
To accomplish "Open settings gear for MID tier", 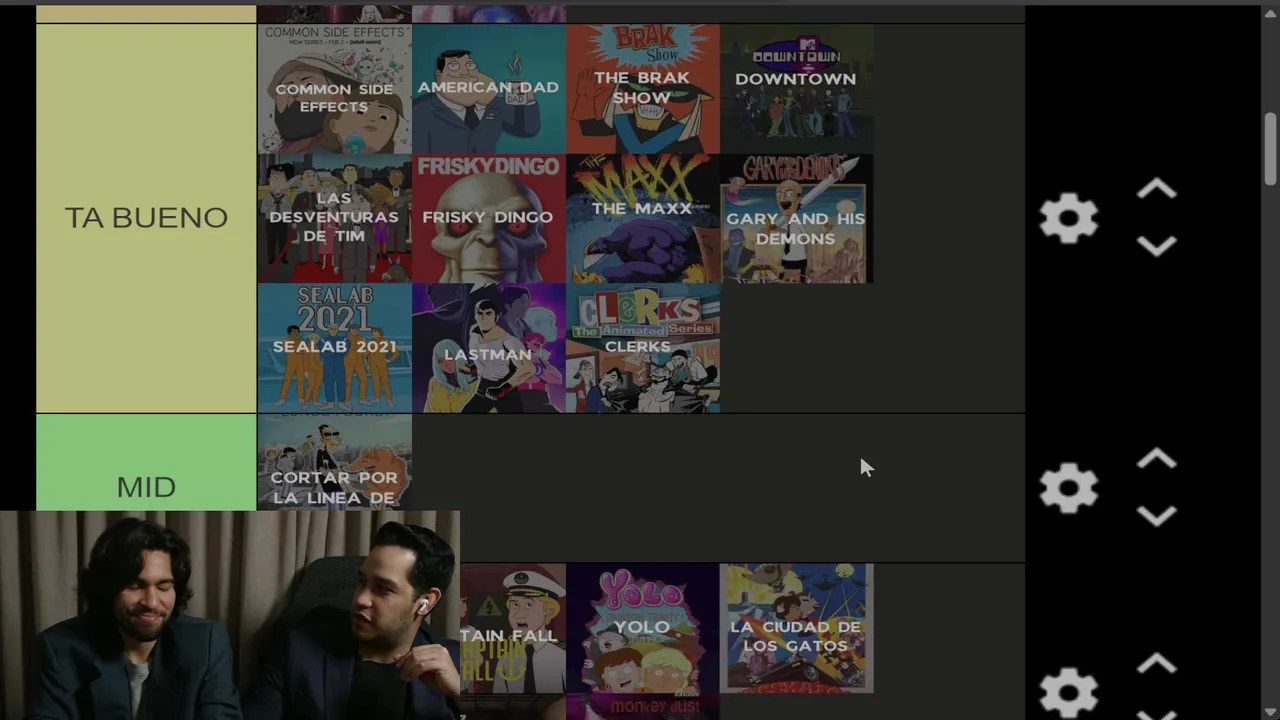I will [1068, 488].
